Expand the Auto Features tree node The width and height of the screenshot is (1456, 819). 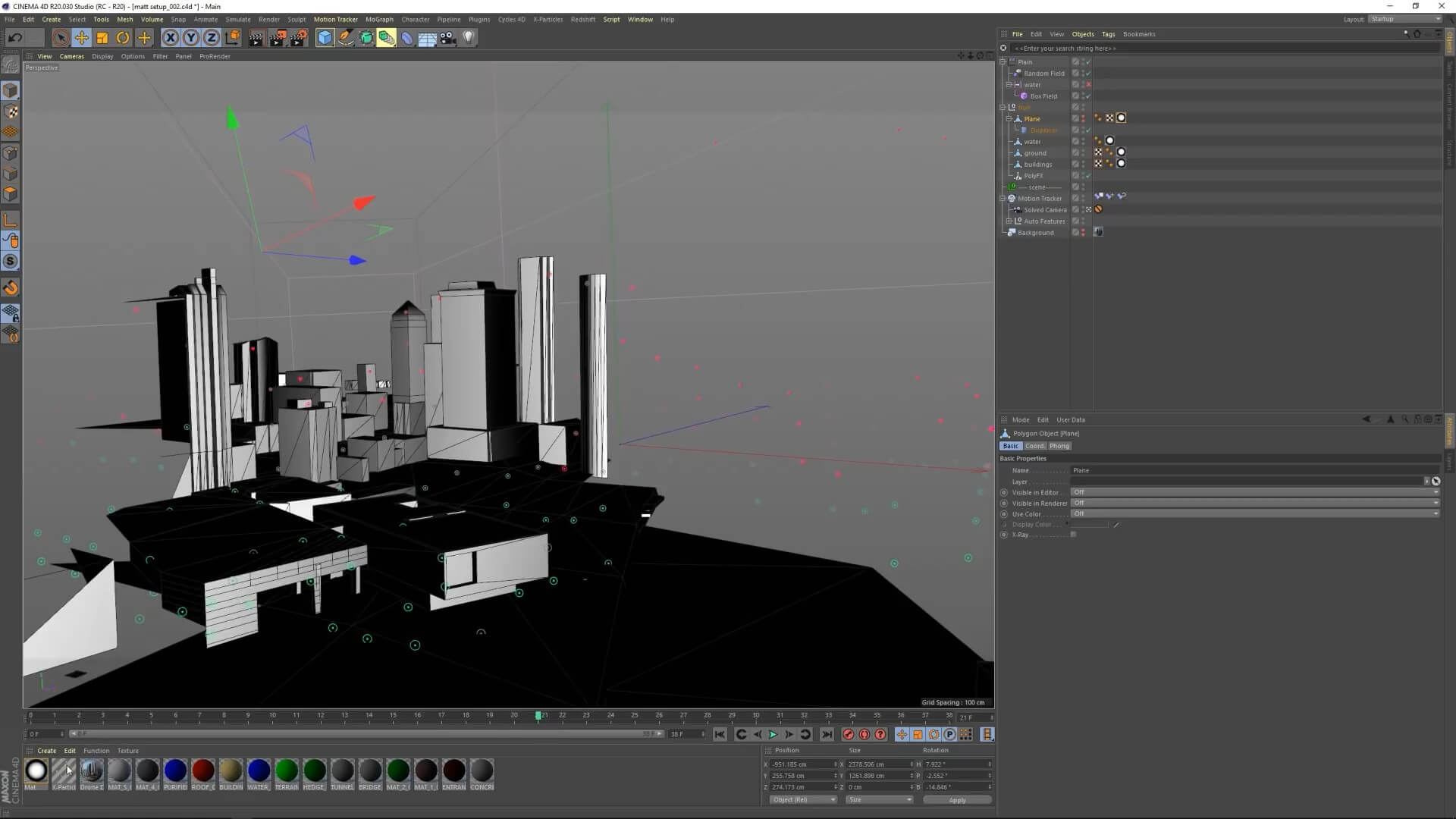coord(1009,221)
